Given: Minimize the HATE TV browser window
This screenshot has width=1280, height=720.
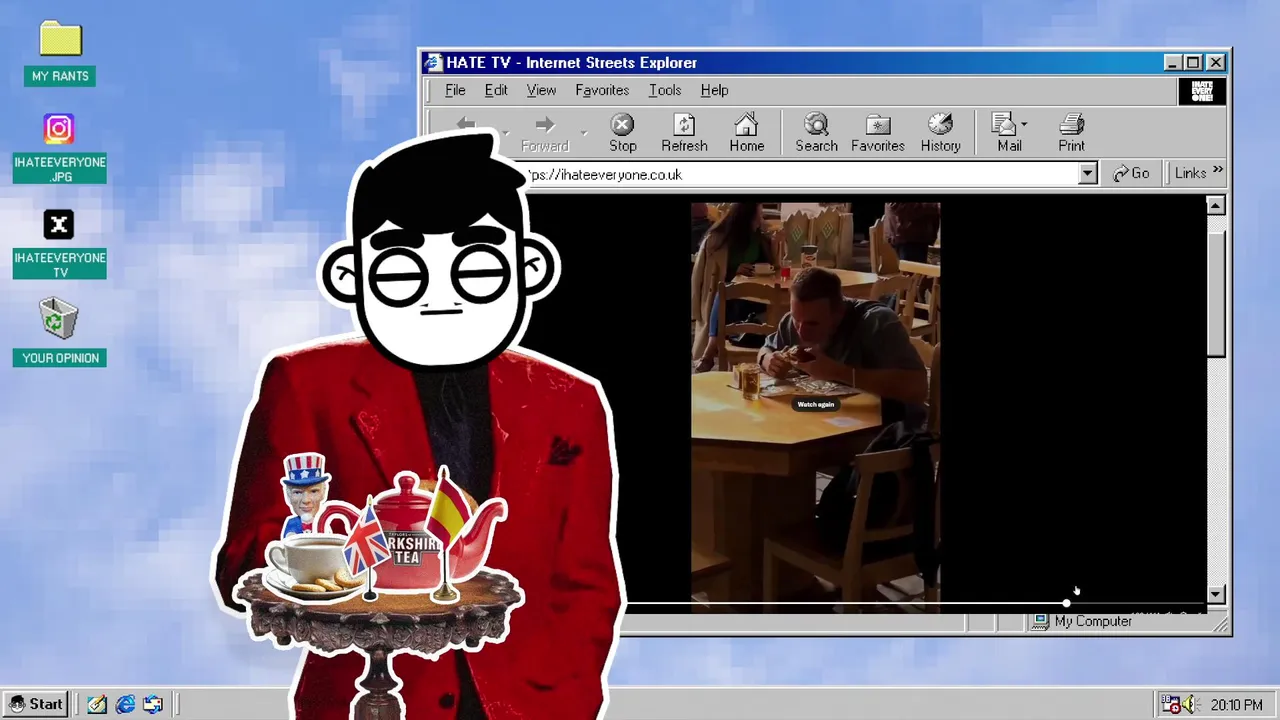Looking at the screenshot, I should click(x=1173, y=63).
